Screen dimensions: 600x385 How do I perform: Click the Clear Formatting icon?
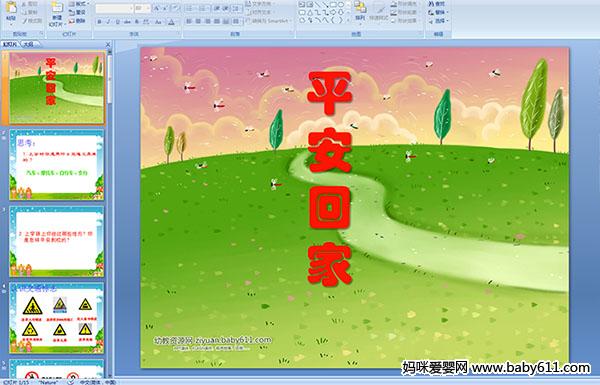click(176, 8)
